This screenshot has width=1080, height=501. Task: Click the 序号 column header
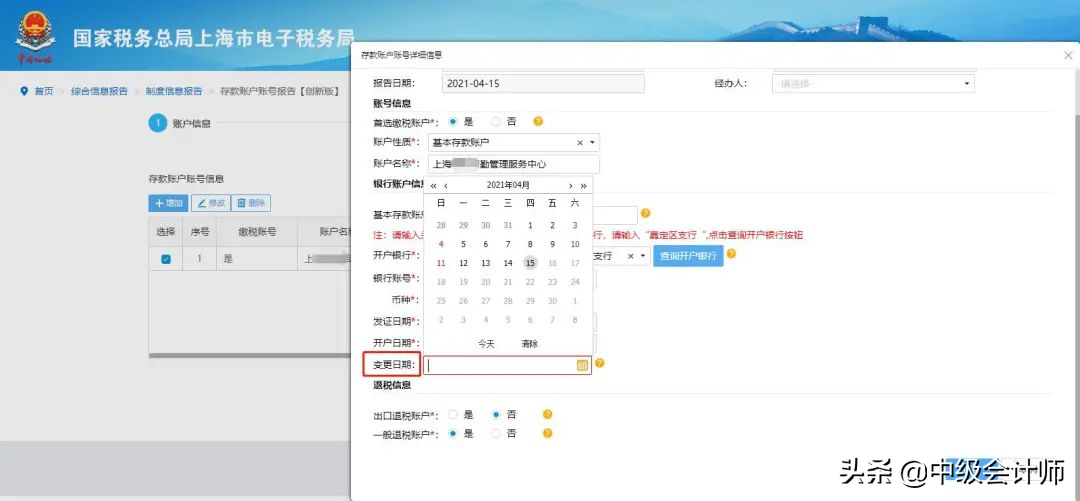click(x=200, y=232)
